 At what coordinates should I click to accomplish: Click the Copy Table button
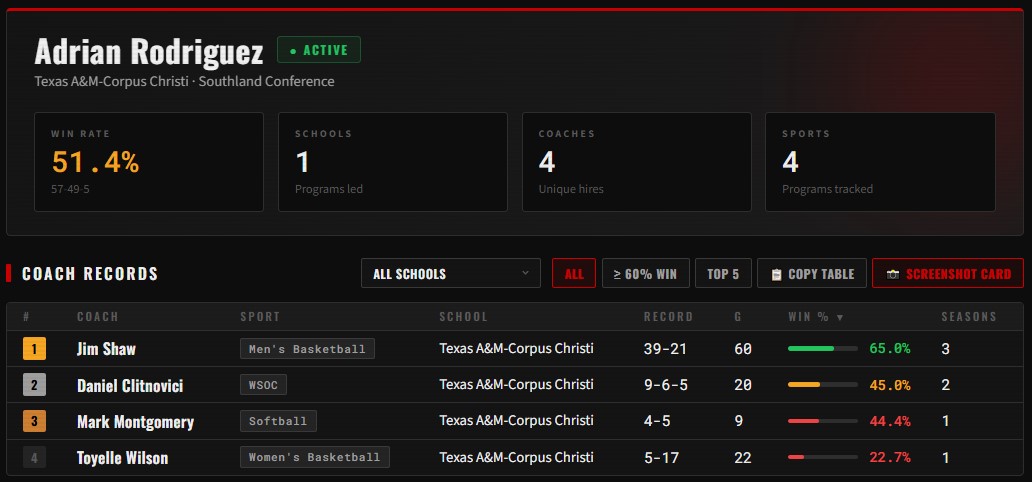[x=812, y=273]
